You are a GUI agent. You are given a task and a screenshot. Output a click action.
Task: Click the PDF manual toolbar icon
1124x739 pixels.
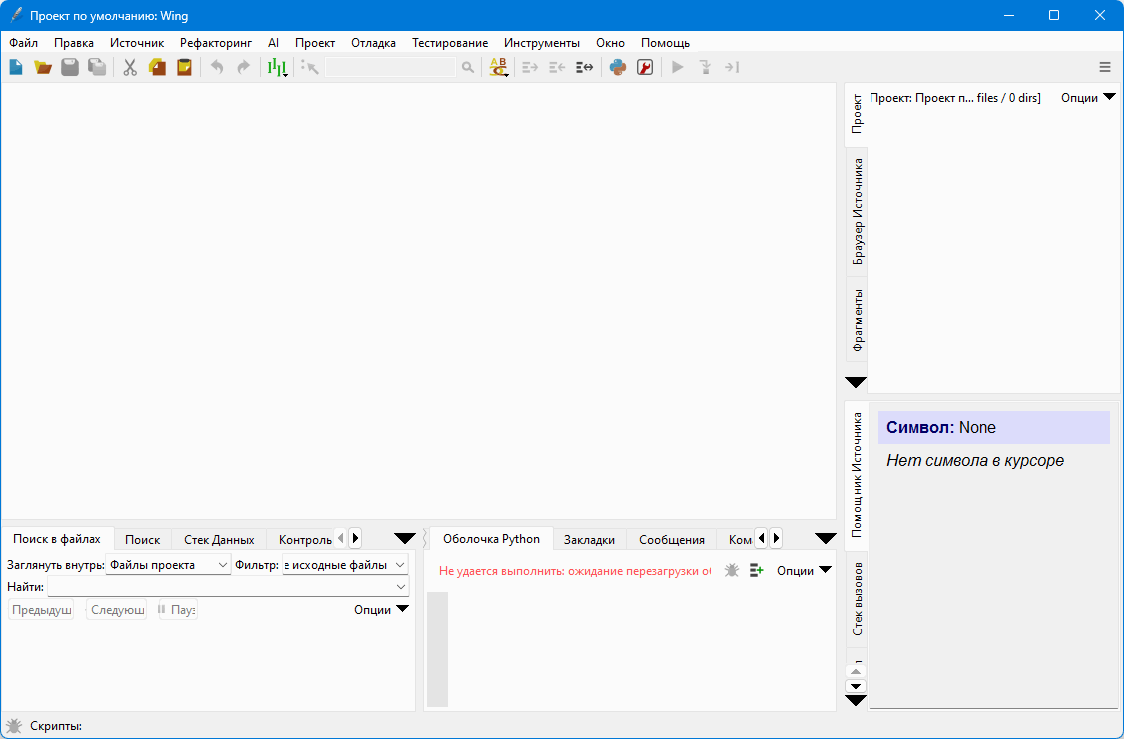(x=645, y=67)
